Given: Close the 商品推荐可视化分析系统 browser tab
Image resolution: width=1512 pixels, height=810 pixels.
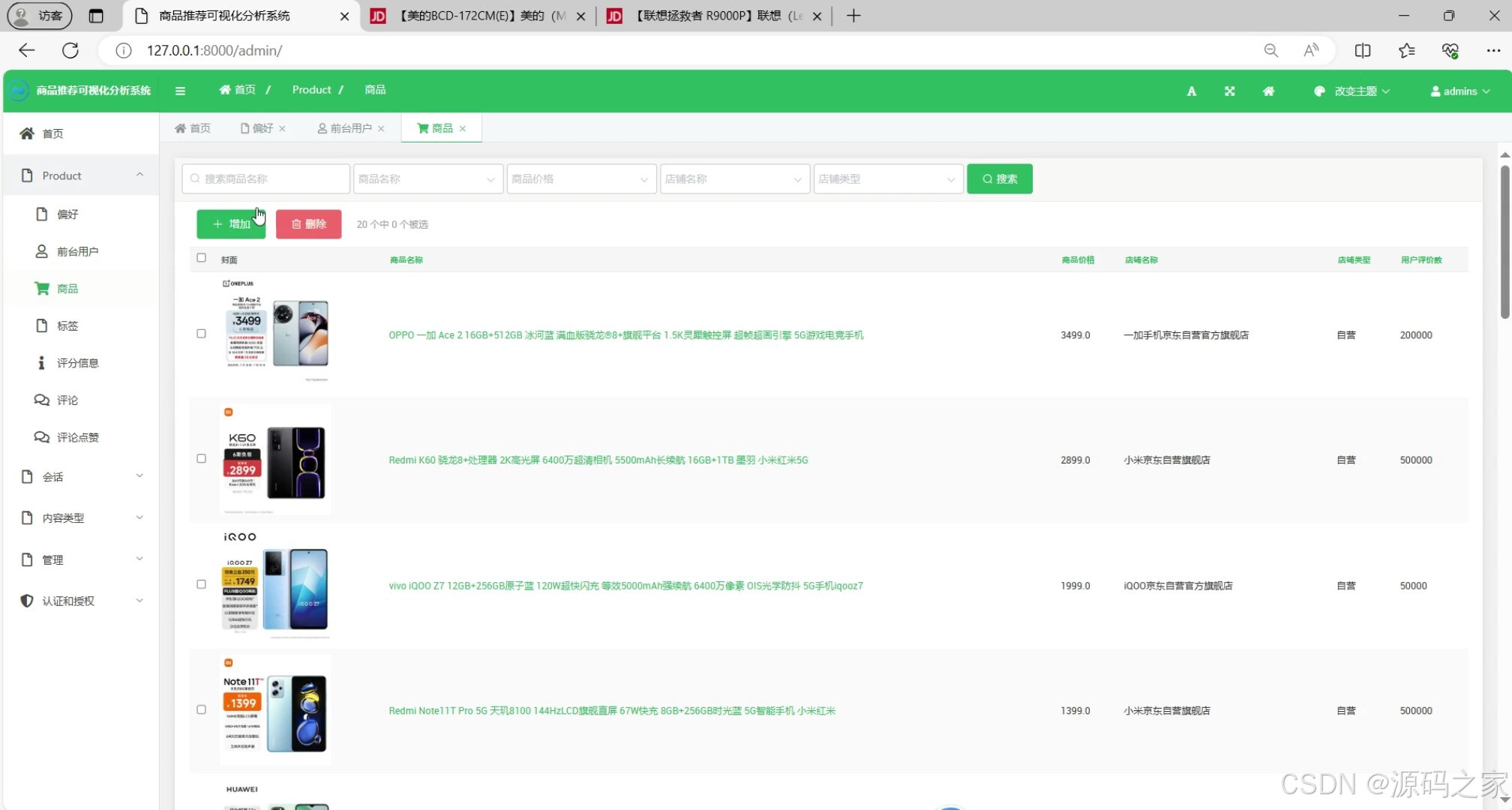Looking at the screenshot, I should (344, 16).
